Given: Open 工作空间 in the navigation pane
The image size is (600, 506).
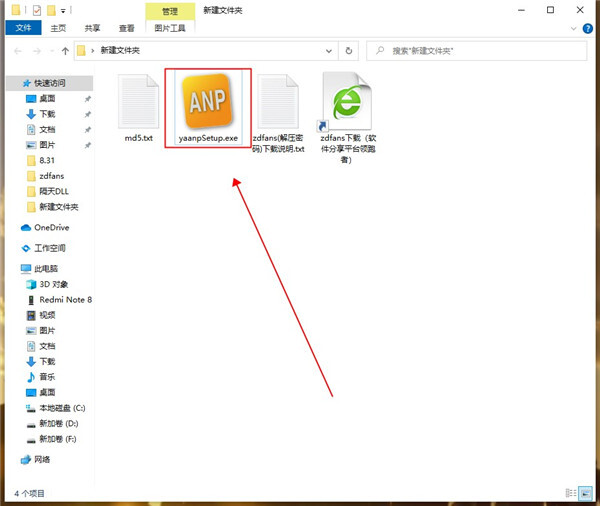Looking at the screenshot, I should [x=50, y=248].
